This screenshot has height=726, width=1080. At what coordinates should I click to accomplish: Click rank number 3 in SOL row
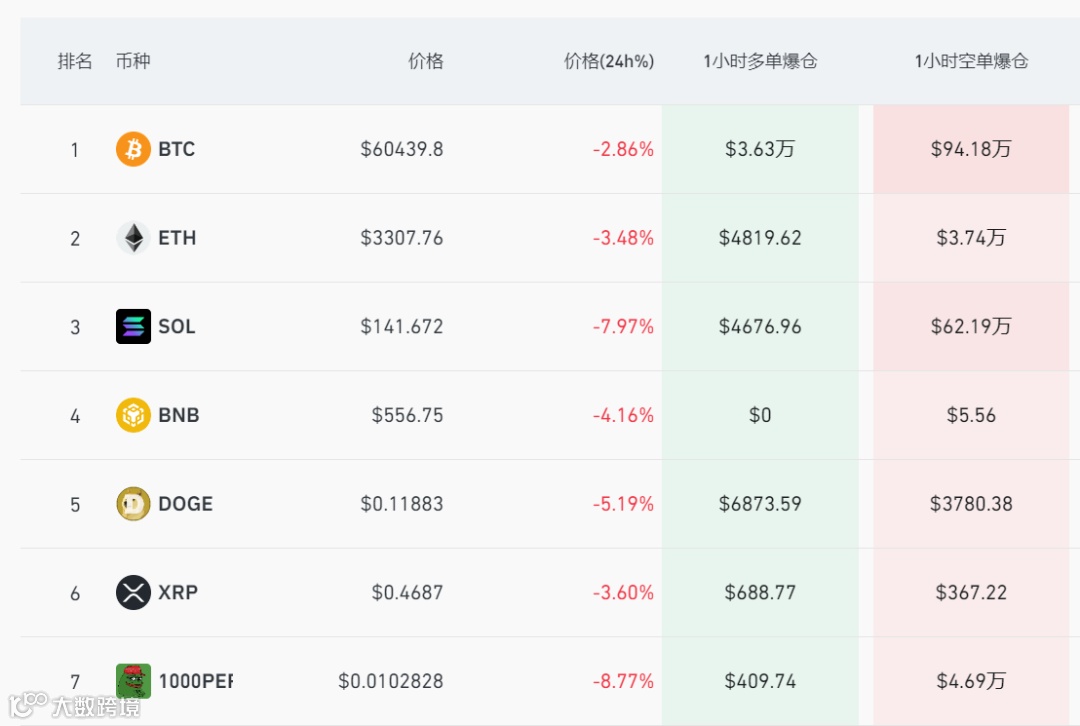click(75, 327)
